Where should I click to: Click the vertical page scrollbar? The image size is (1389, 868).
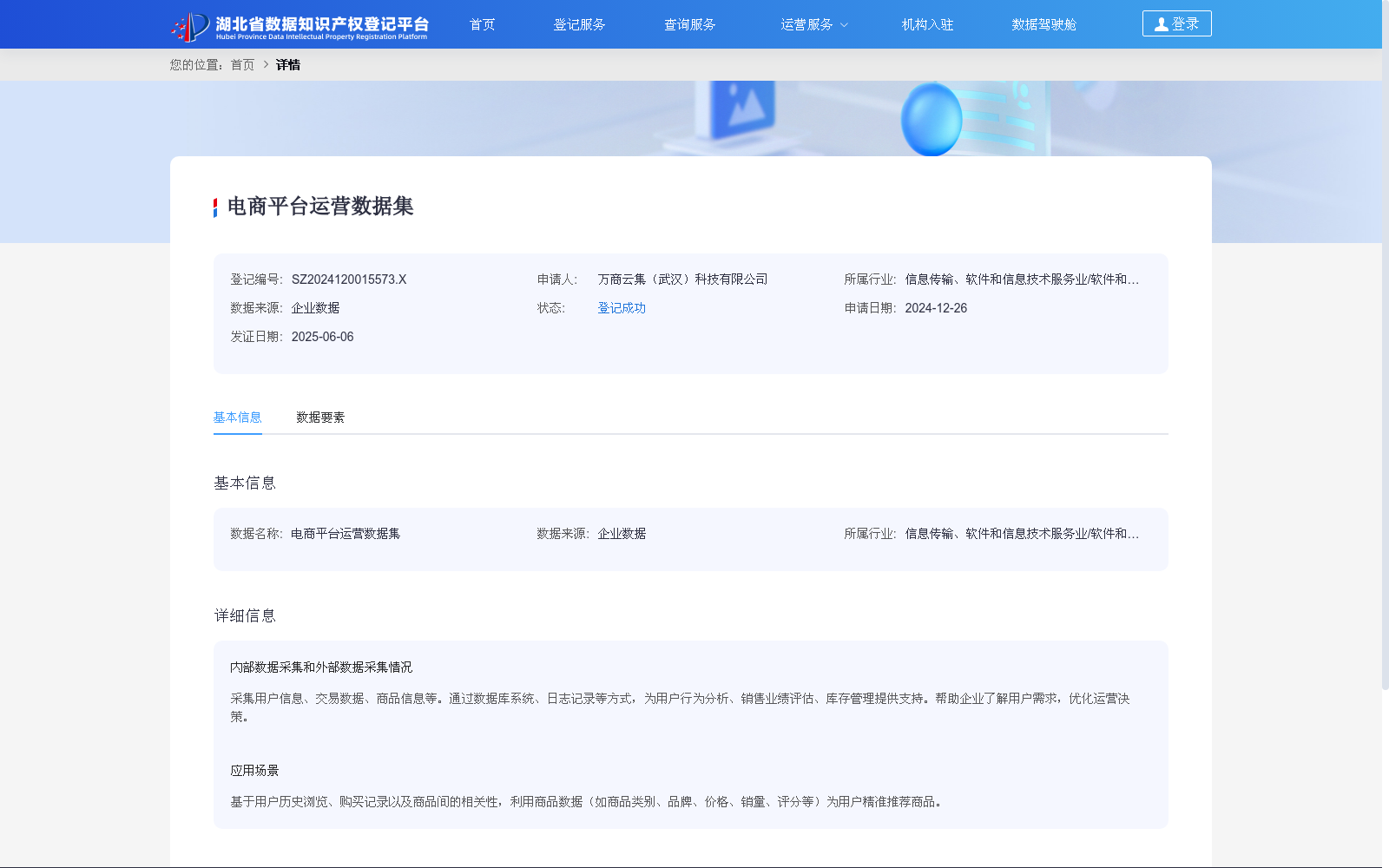click(x=1386, y=347)
